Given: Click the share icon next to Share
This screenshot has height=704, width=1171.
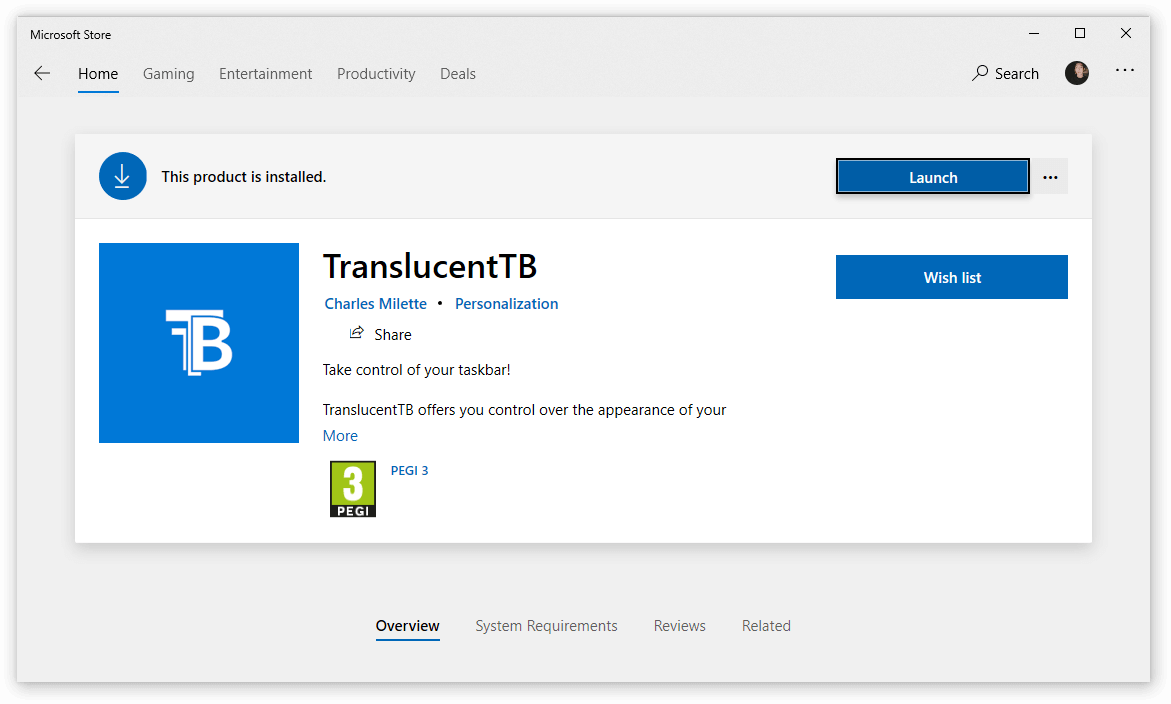Looking at the screenshot, I should [357, 333].
